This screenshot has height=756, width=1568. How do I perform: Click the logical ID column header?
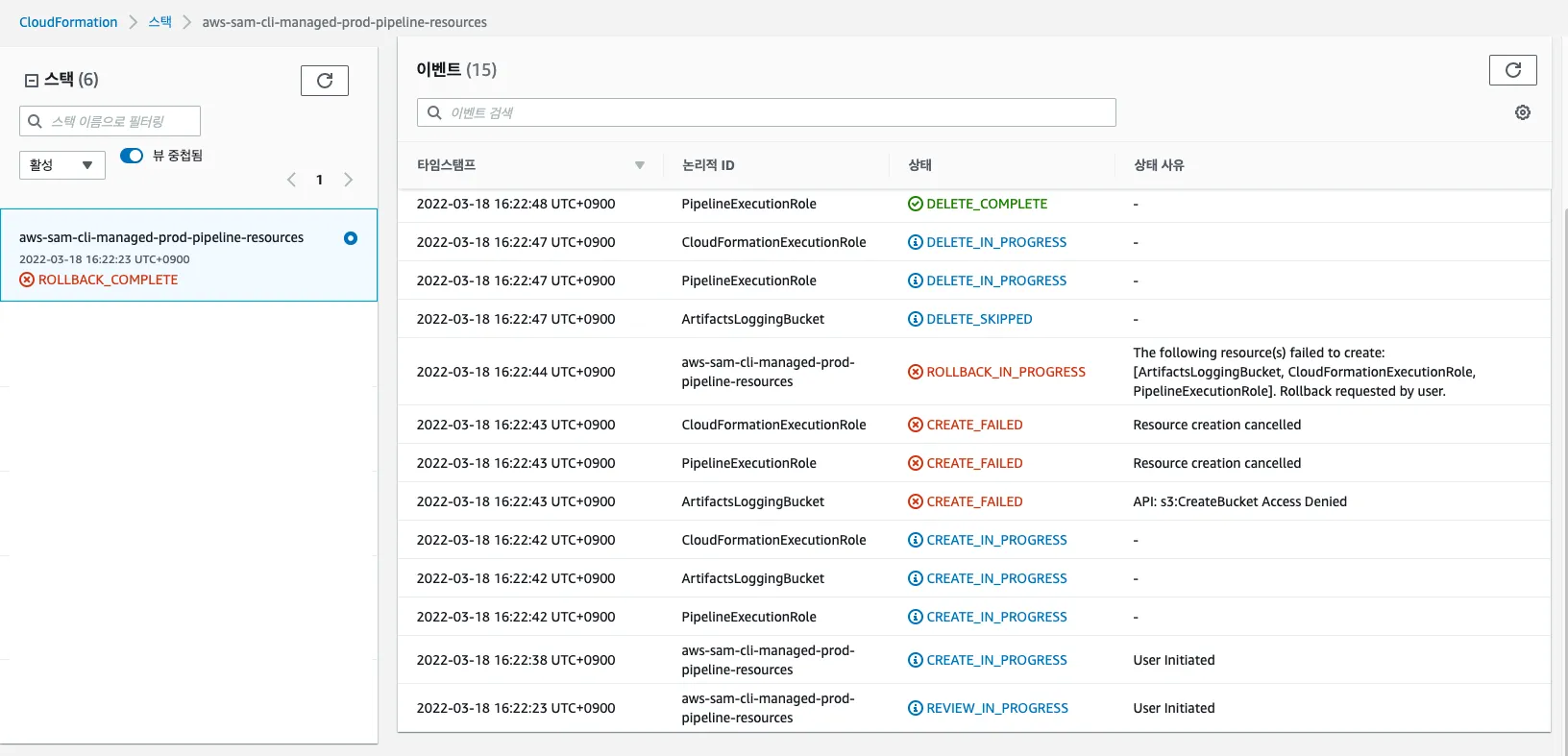tap(707, 165)
